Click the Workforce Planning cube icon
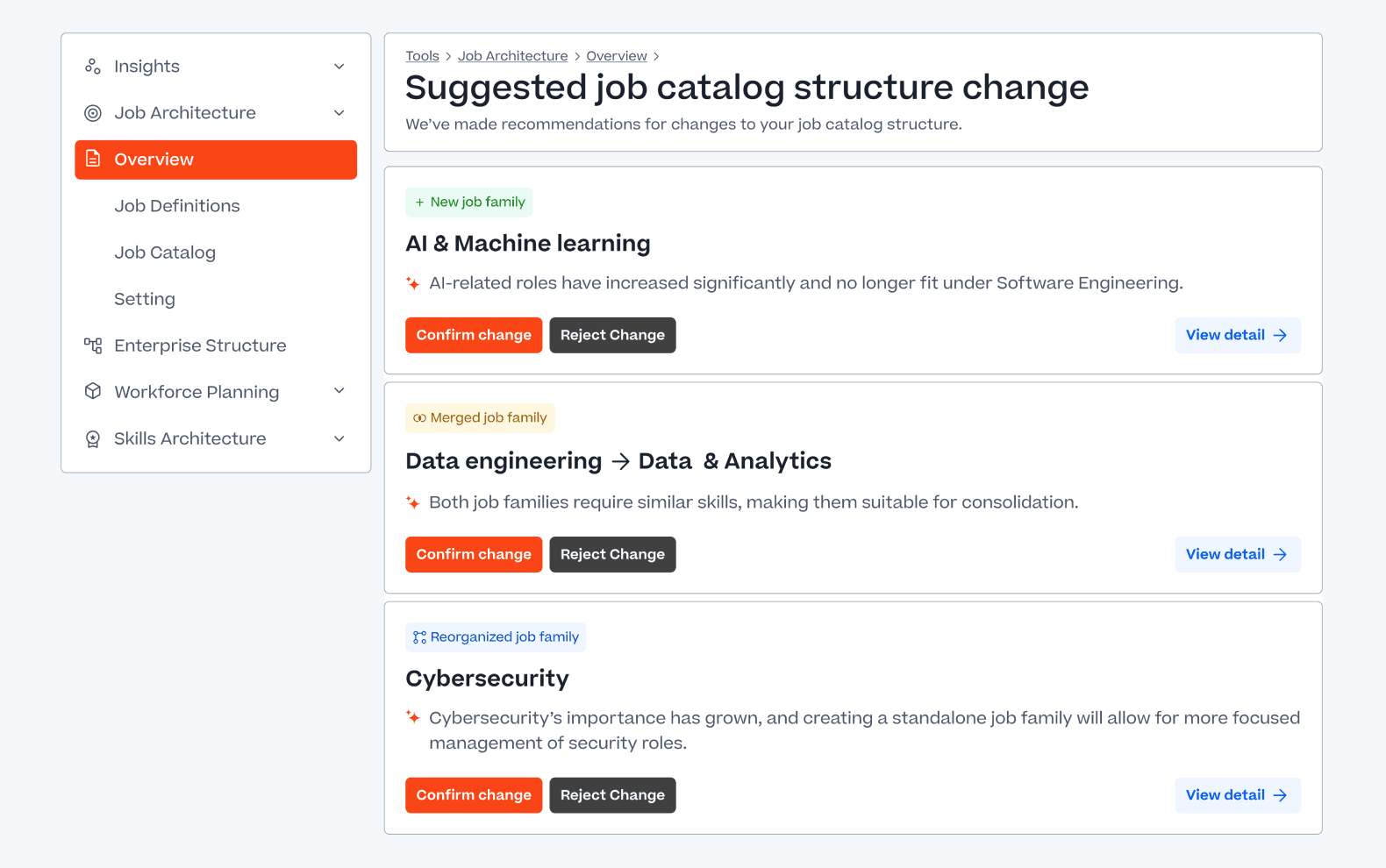 point(92,391)
